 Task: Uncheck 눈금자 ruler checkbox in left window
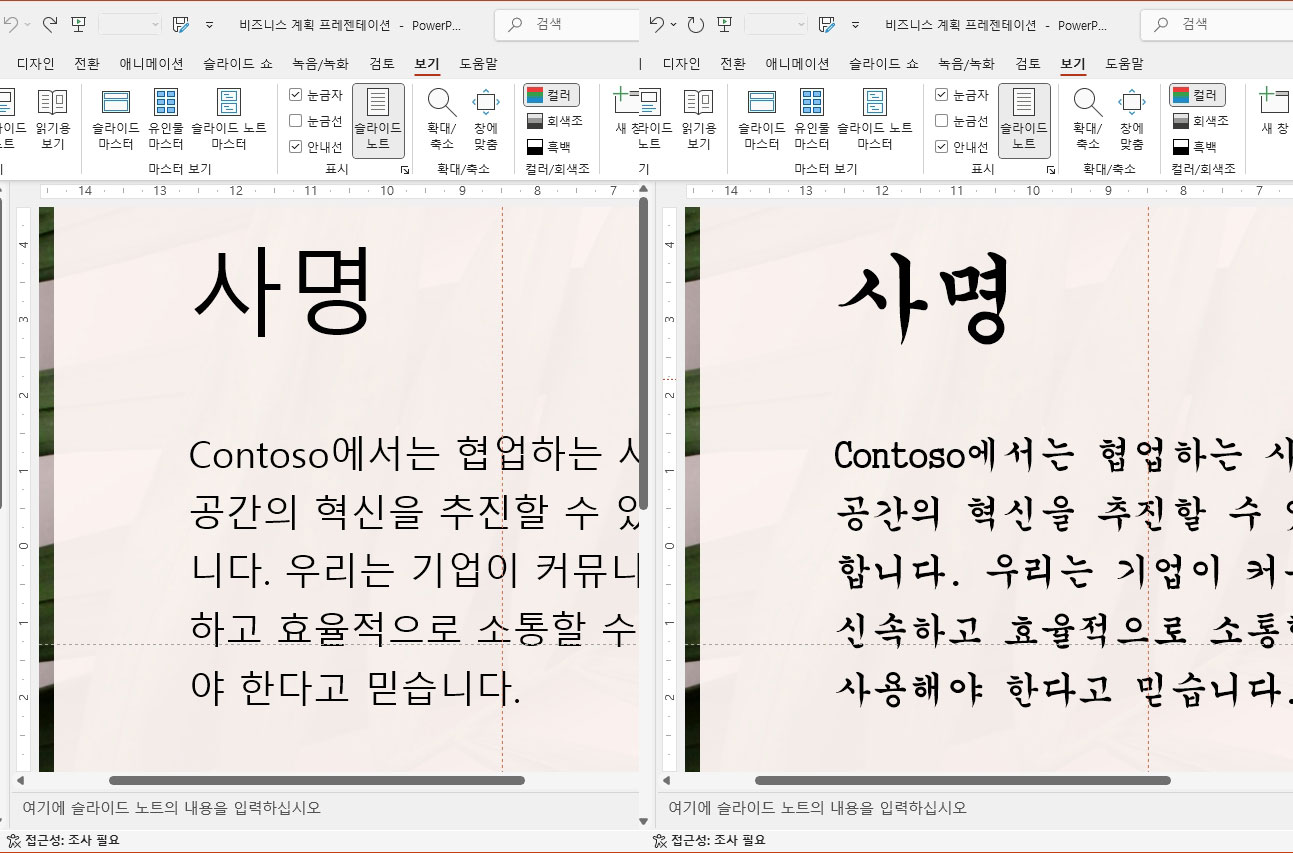[296, 95]
